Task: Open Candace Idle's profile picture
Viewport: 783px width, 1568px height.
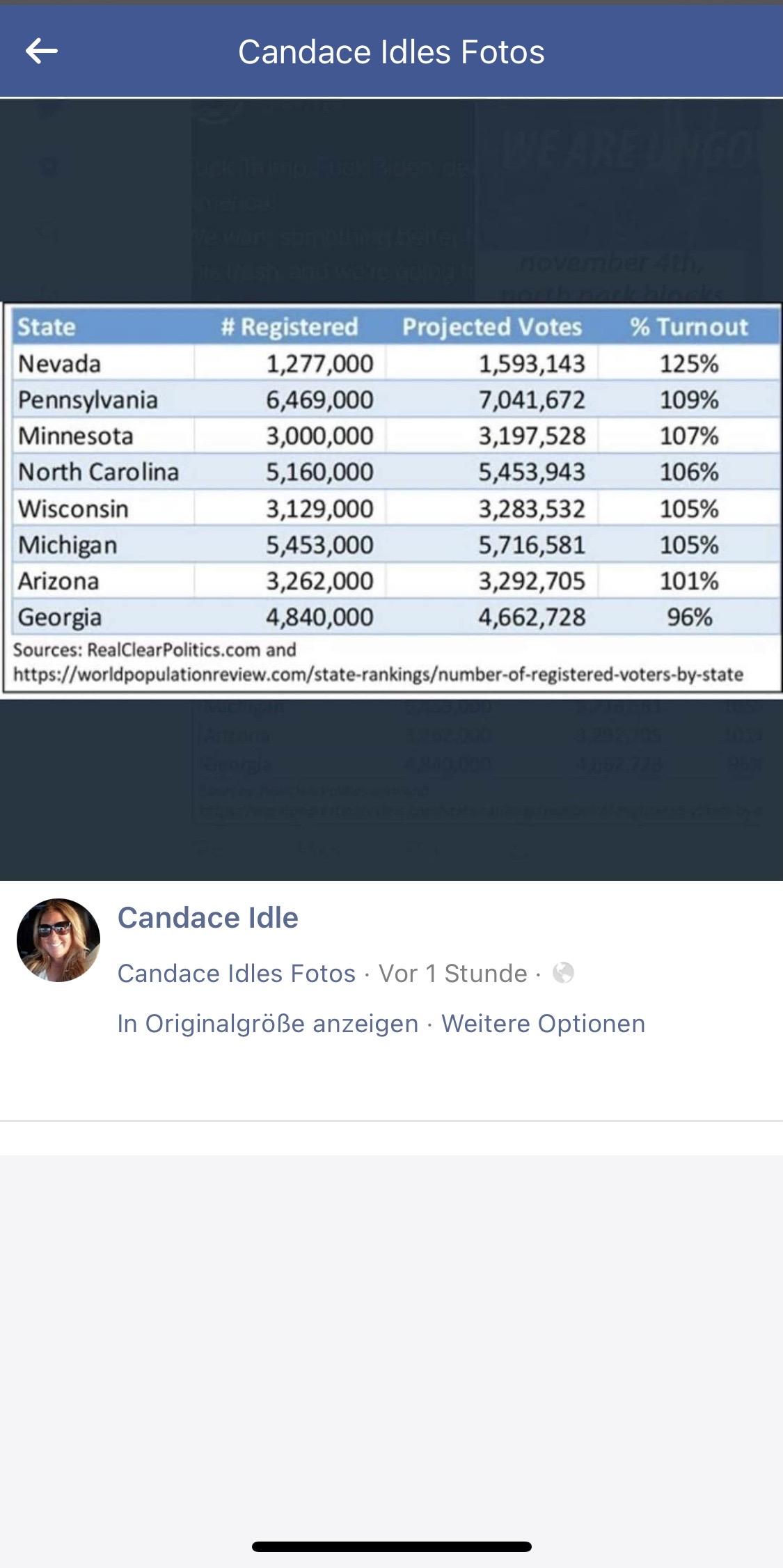Action: pyautogui.click(x=58, y=940)
